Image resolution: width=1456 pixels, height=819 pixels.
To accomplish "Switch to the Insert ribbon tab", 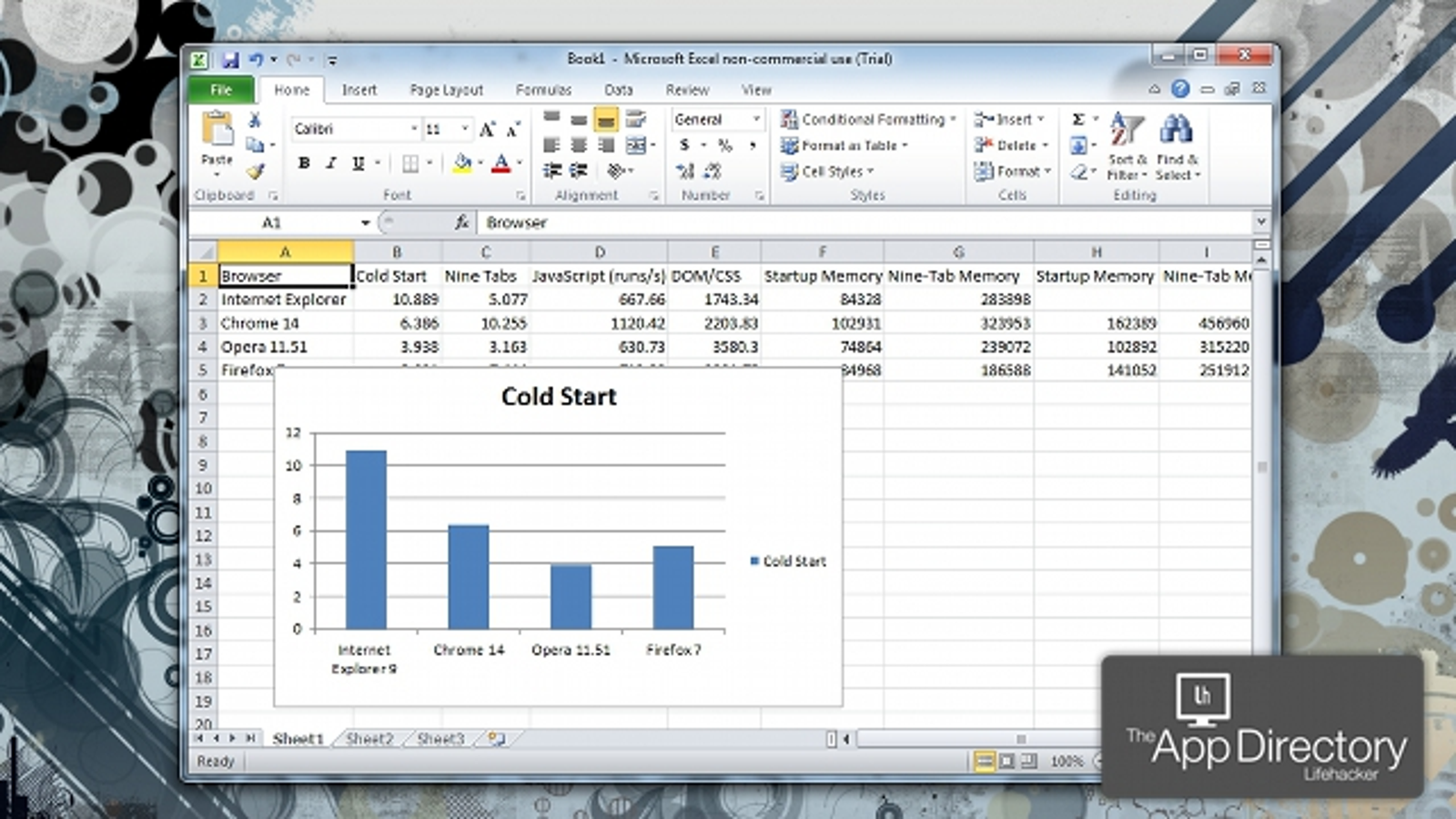I will 359,90.
